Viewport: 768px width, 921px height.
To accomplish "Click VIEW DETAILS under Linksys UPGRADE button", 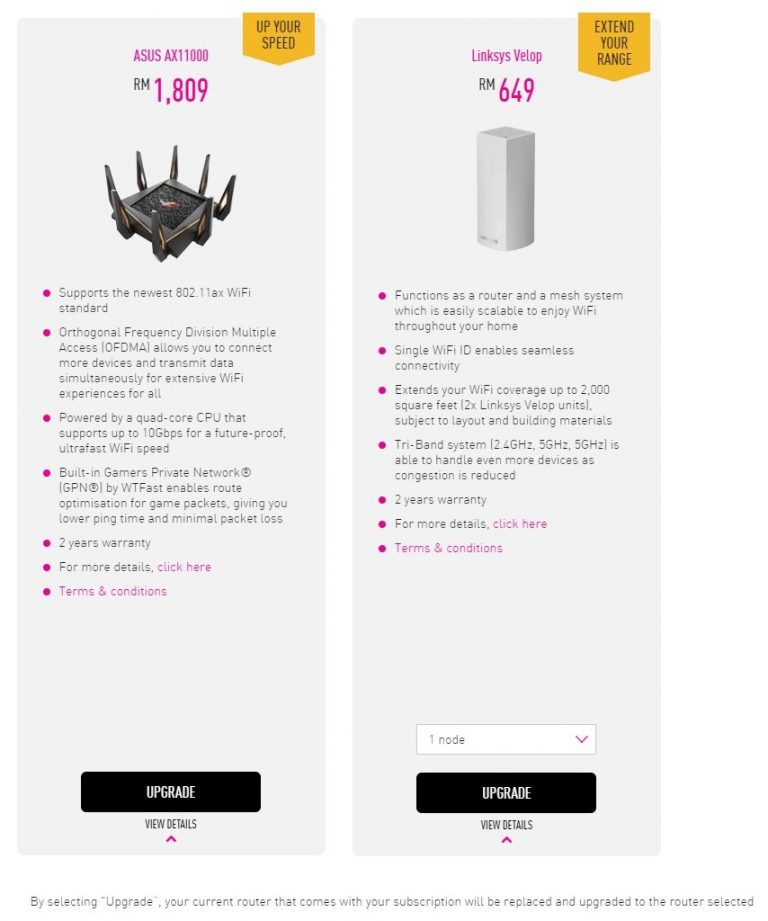I will coord(505,826).
